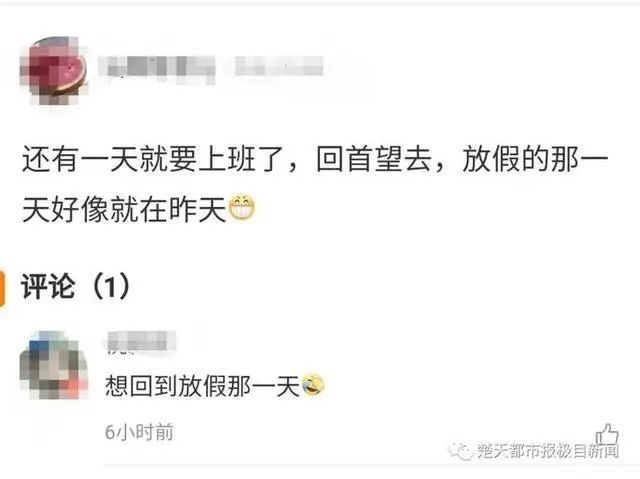640x479 pixels.
Task: Click the blurred info right of poster's name
Action: pyautogui.click(x=279, y=66)
